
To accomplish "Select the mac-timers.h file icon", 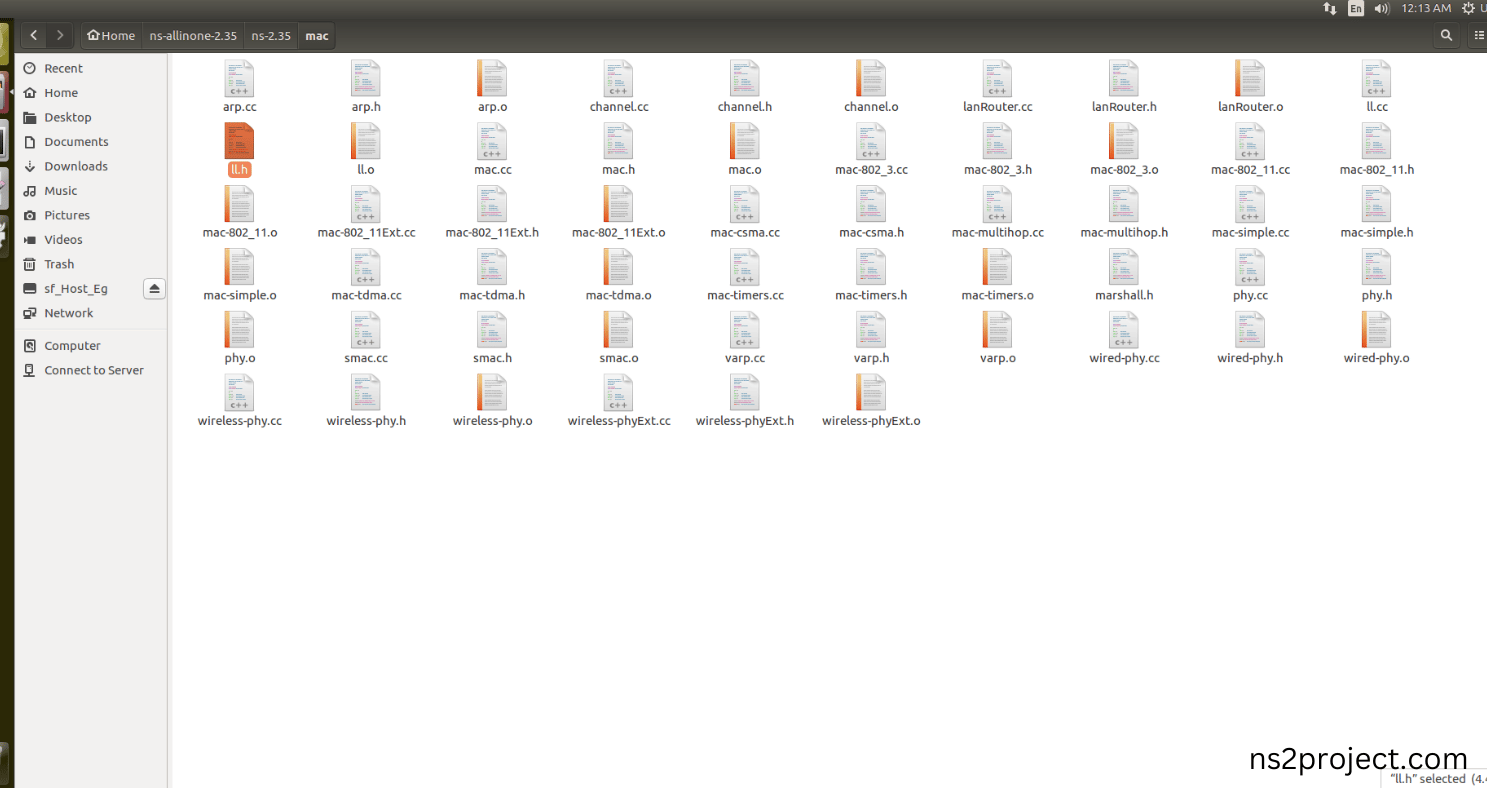I will click(x=871, y=268).
